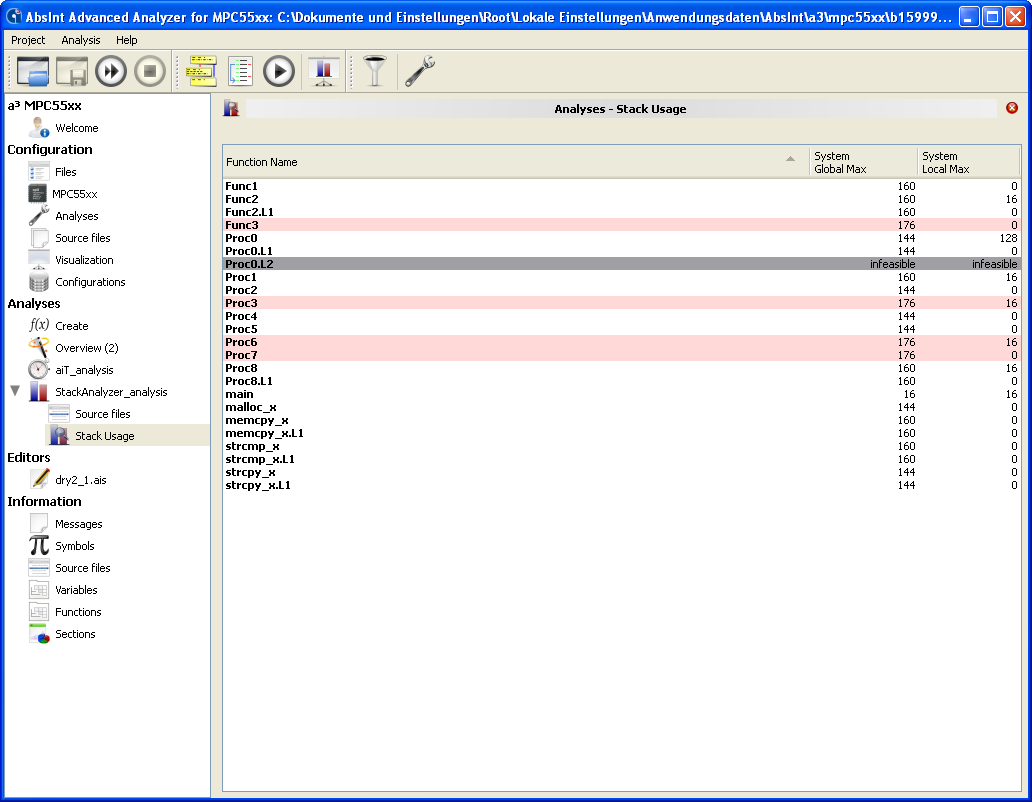Screen dimensions: 1032x802
Task: Collapse the StackAnalyzer_analysis tree arrow
Action: point(15,391)
